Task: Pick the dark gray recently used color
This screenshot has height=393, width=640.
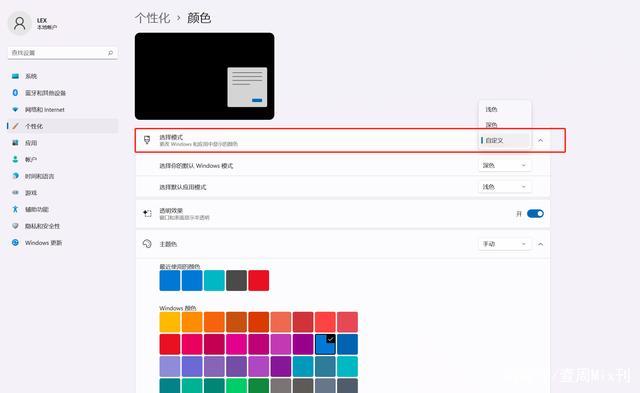Action: 236,280
